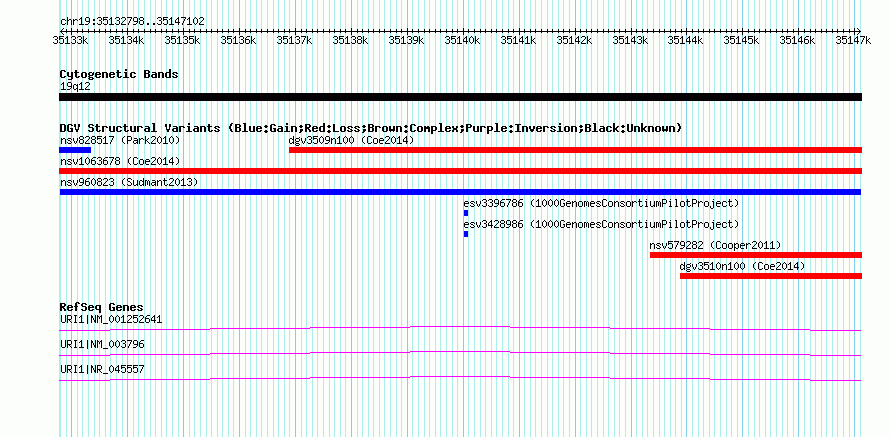Open the esv3428986 1000GenomesConsortiumPilotProject label
The image size is (890, 437).
602,224
